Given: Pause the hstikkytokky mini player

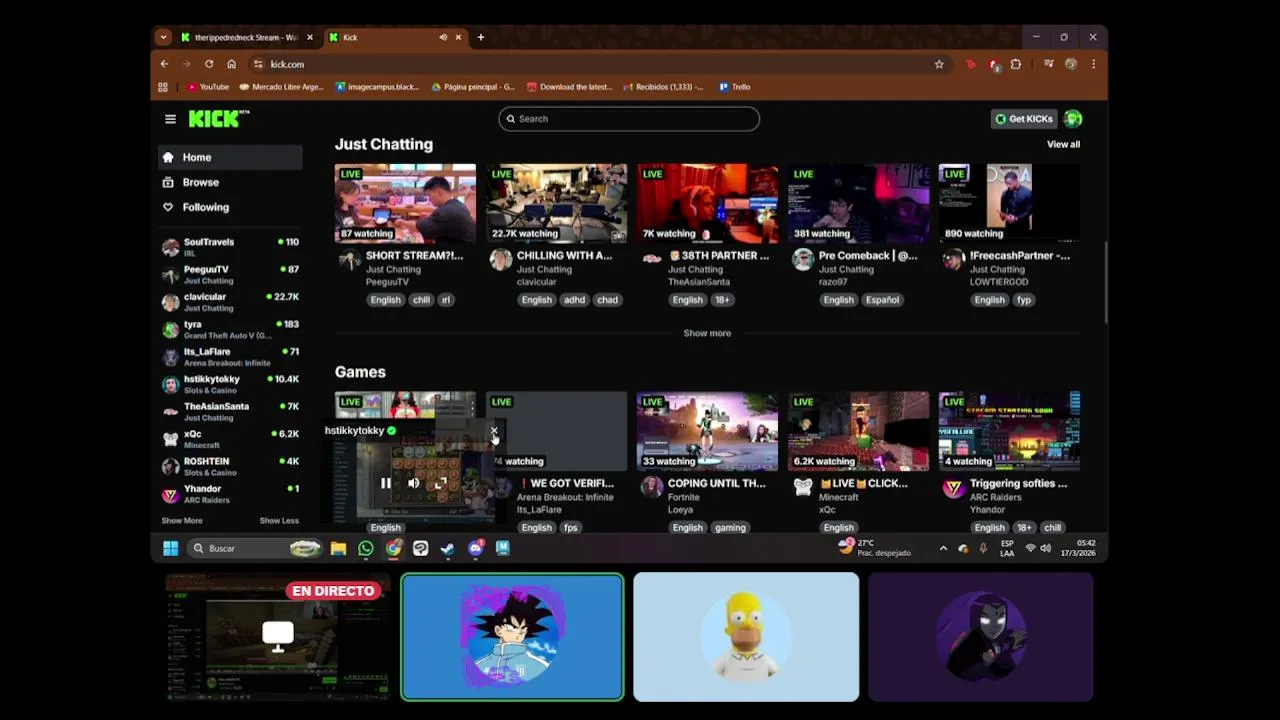Looking at the screenshot, I should 386,483.
